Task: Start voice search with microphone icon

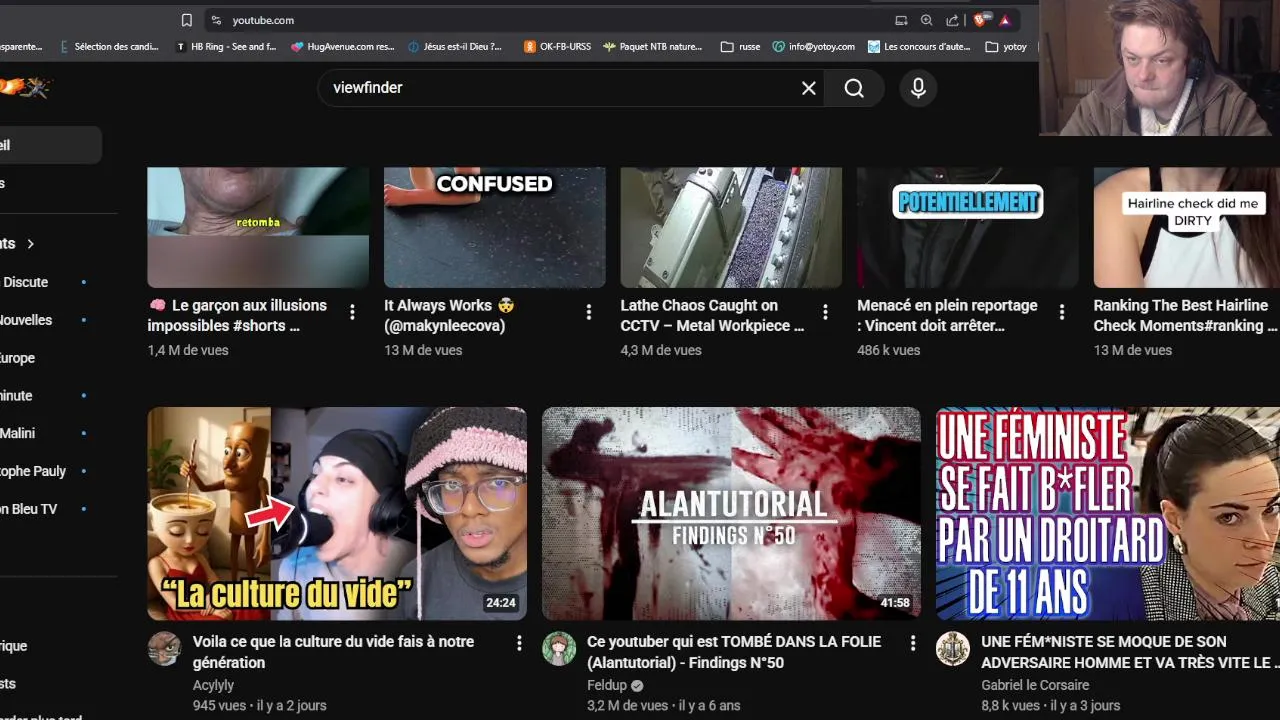Action: (918, 88)
